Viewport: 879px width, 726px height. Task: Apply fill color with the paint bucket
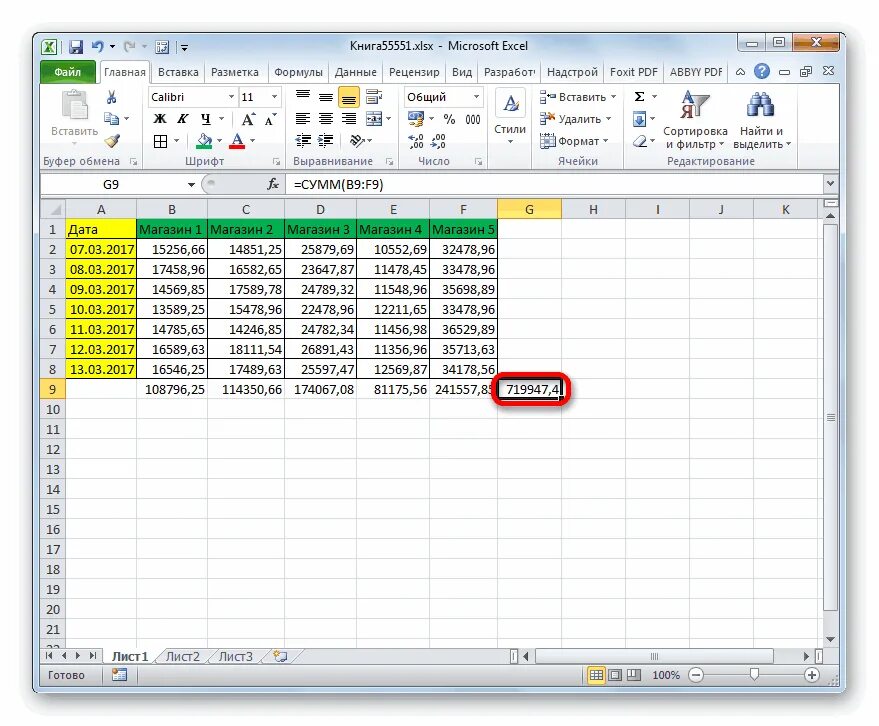204,141
